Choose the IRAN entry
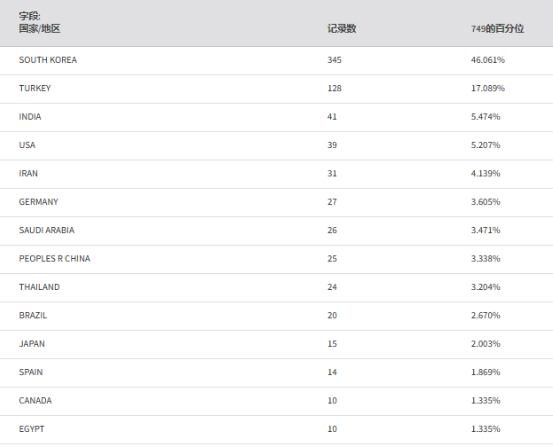 point(28,174)
